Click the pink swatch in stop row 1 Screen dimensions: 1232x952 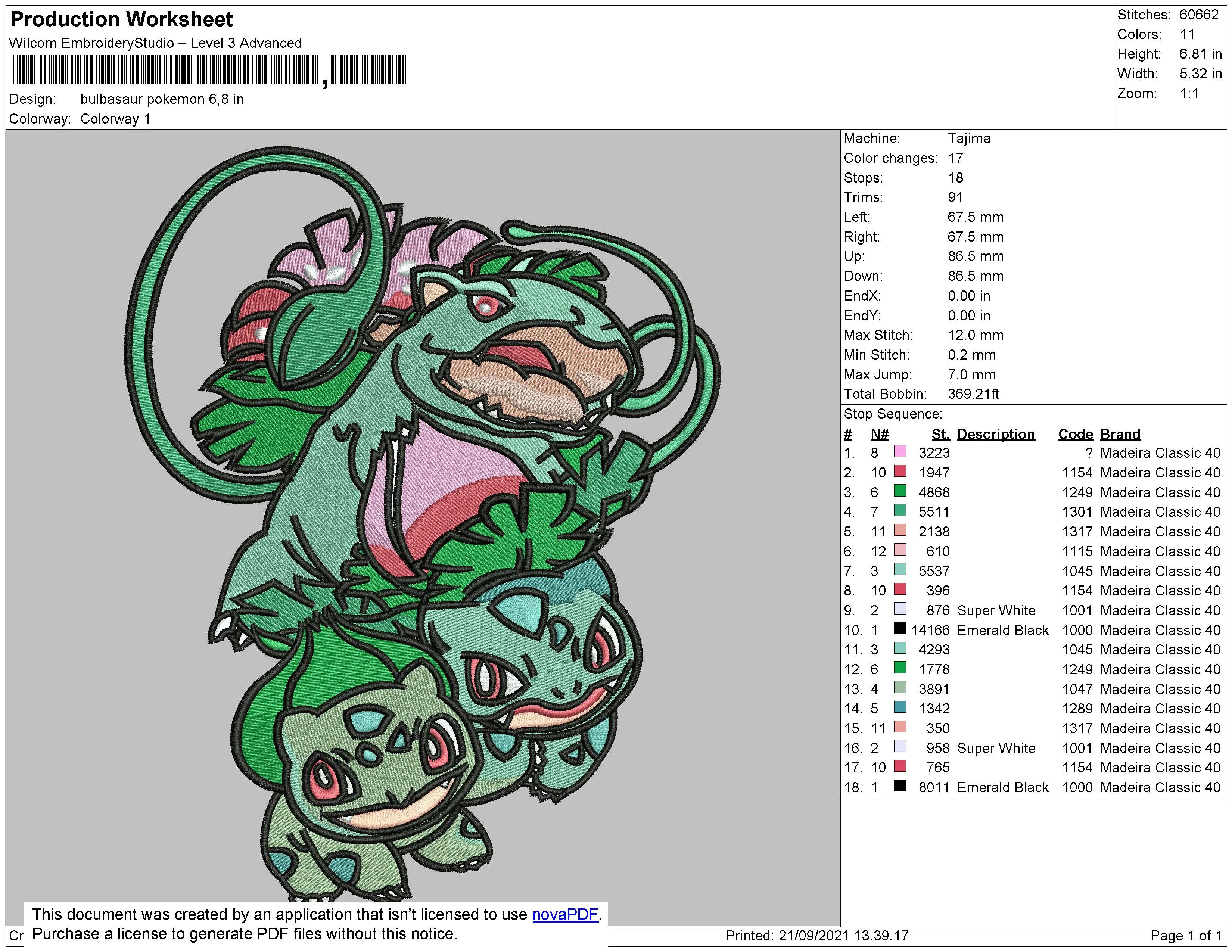pyautogui.click(x=900, y=451)
